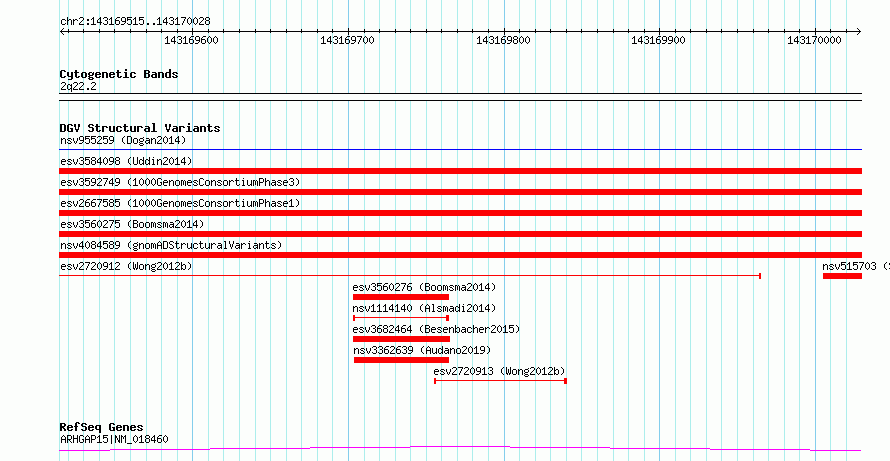Click the red bar under esv2667585
This screenshot has width=890, height=461.
[460, 213]
